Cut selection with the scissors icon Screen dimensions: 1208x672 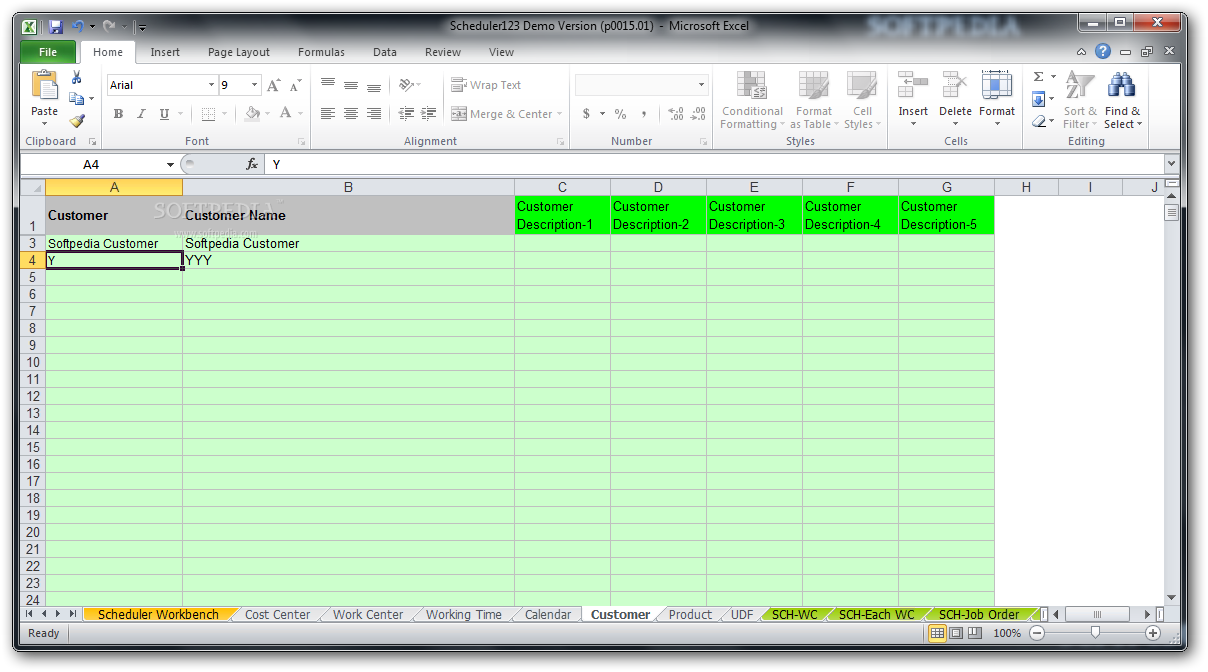coord(77,77)
